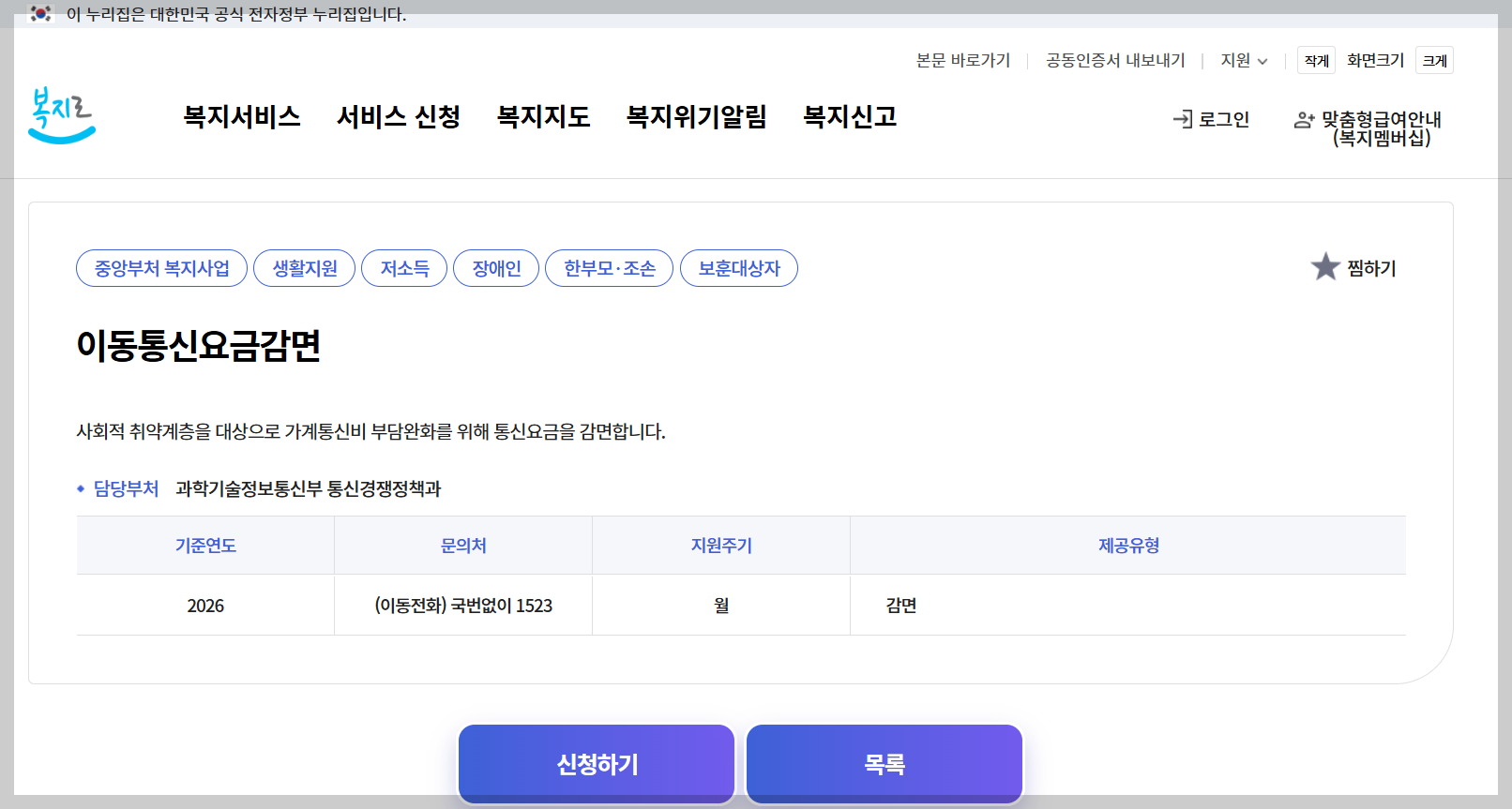This screenshot has width=1512, height=809.
Task: Click the 기준연도 column header
Action: click(x=205, y=546)
